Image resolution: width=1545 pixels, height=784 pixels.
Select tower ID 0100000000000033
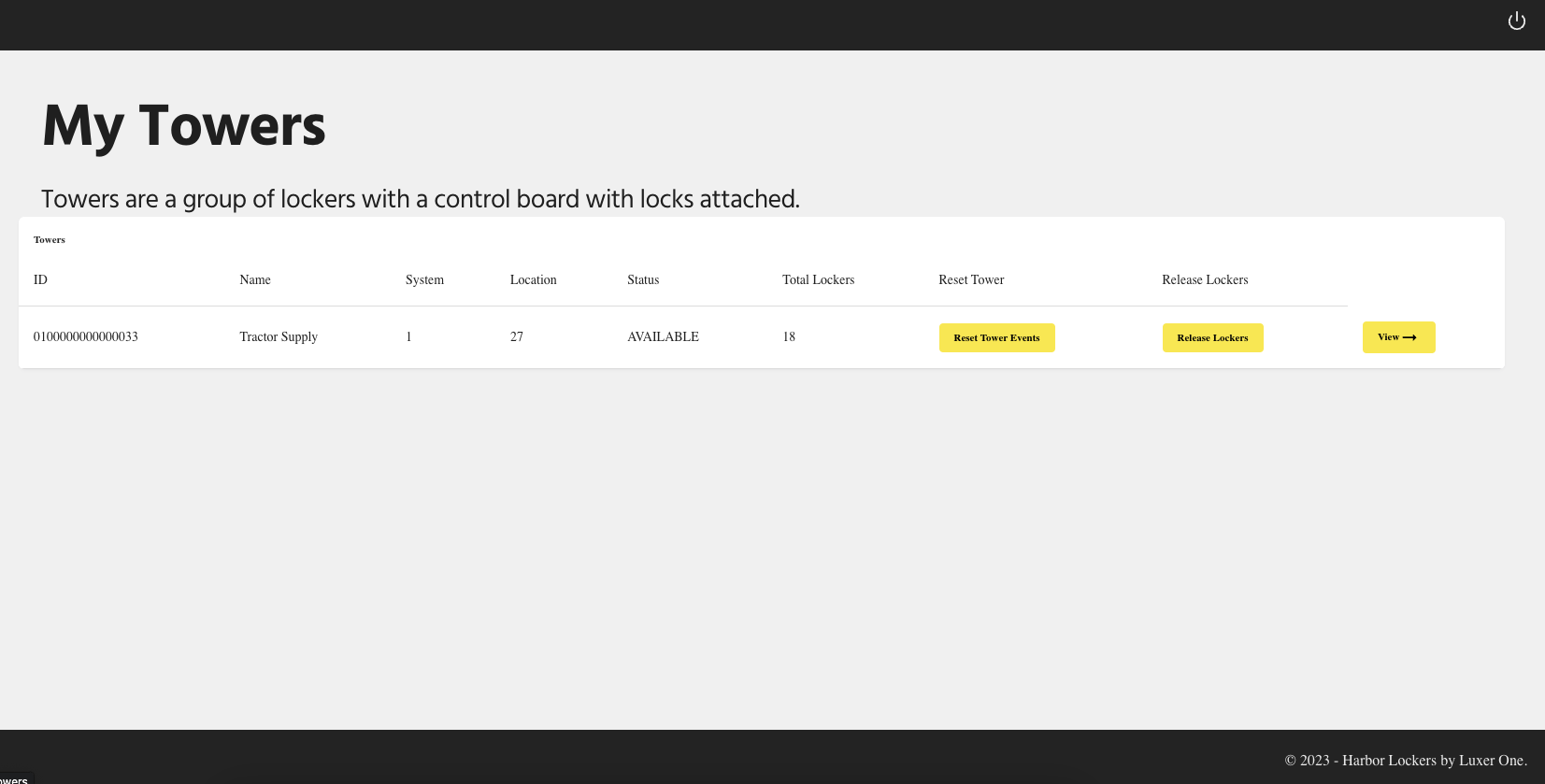(x=86, y=337)
